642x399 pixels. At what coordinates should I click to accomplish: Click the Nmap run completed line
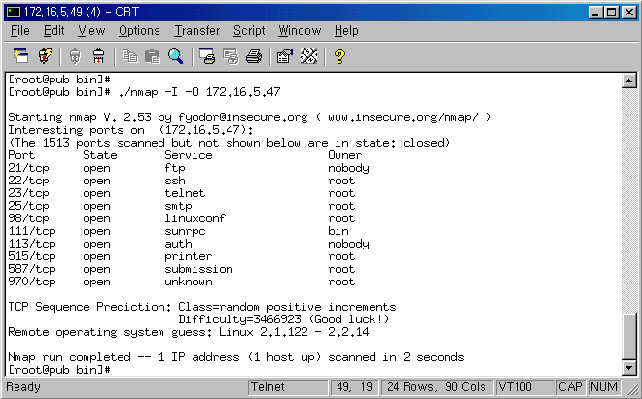point(236,357)
